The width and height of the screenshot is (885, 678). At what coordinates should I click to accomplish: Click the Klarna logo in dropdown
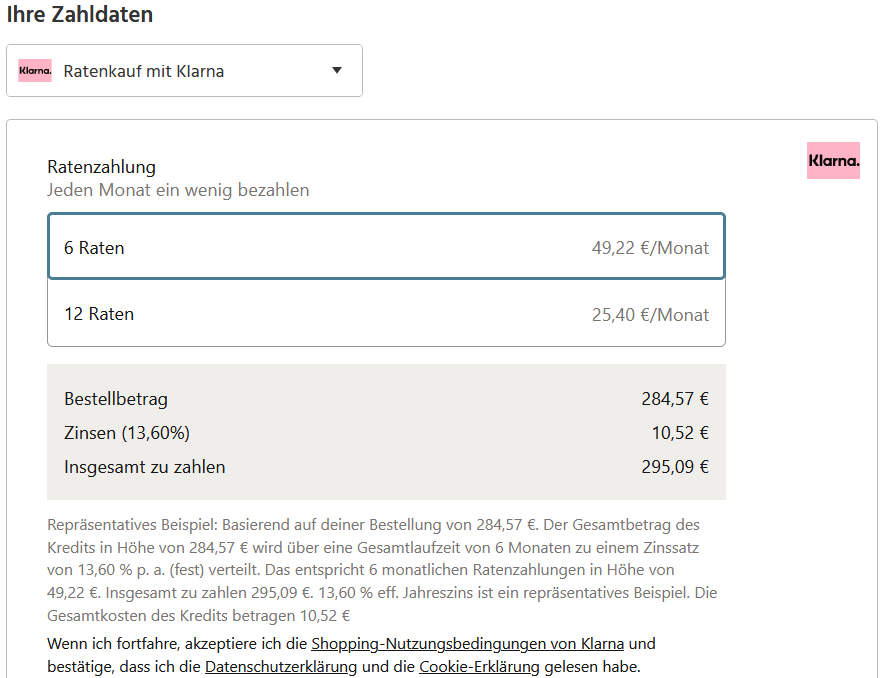click(x=35, y=71)
